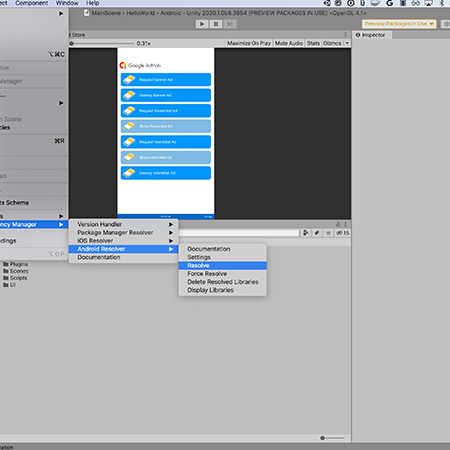Viewport: 450px width, 450px height.
Task: Select the highlighted Dependency Manager menu row
Action: pos(33,225)
